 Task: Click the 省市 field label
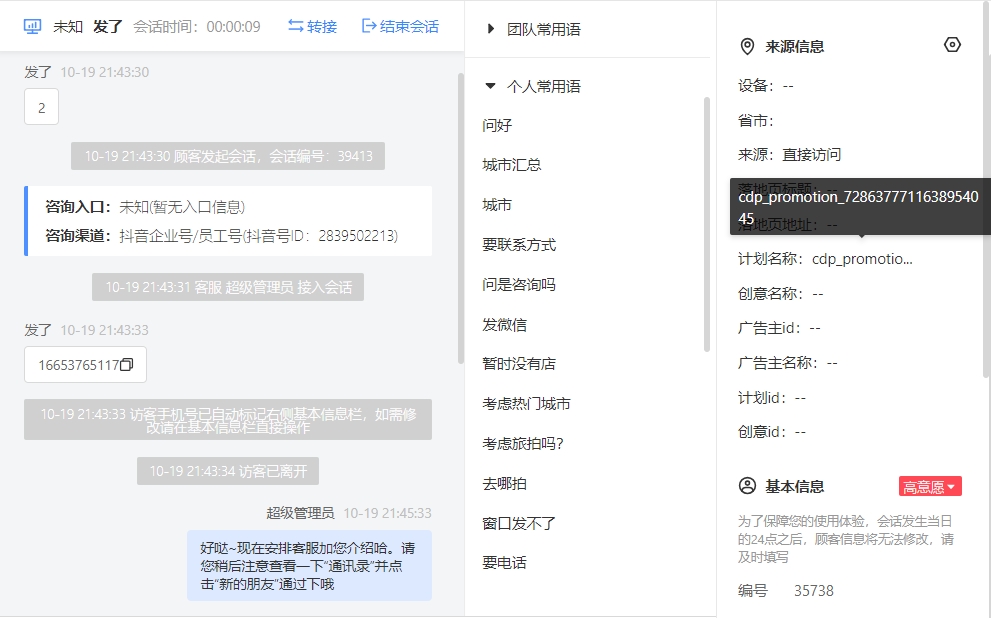coord(756,120)
